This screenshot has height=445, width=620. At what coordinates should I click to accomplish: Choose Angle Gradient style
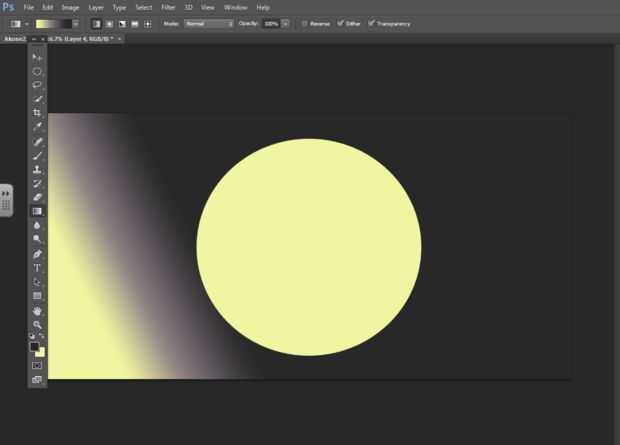[122, 24]
